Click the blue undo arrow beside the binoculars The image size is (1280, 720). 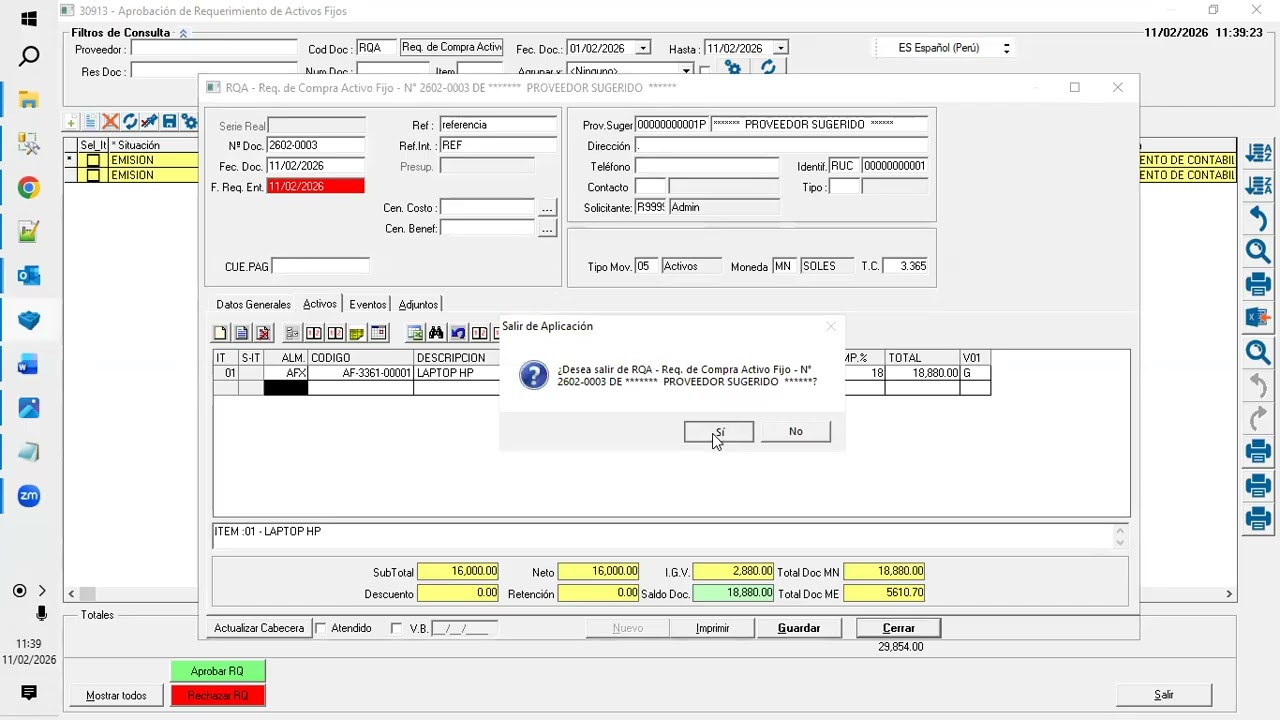point(458,333)
